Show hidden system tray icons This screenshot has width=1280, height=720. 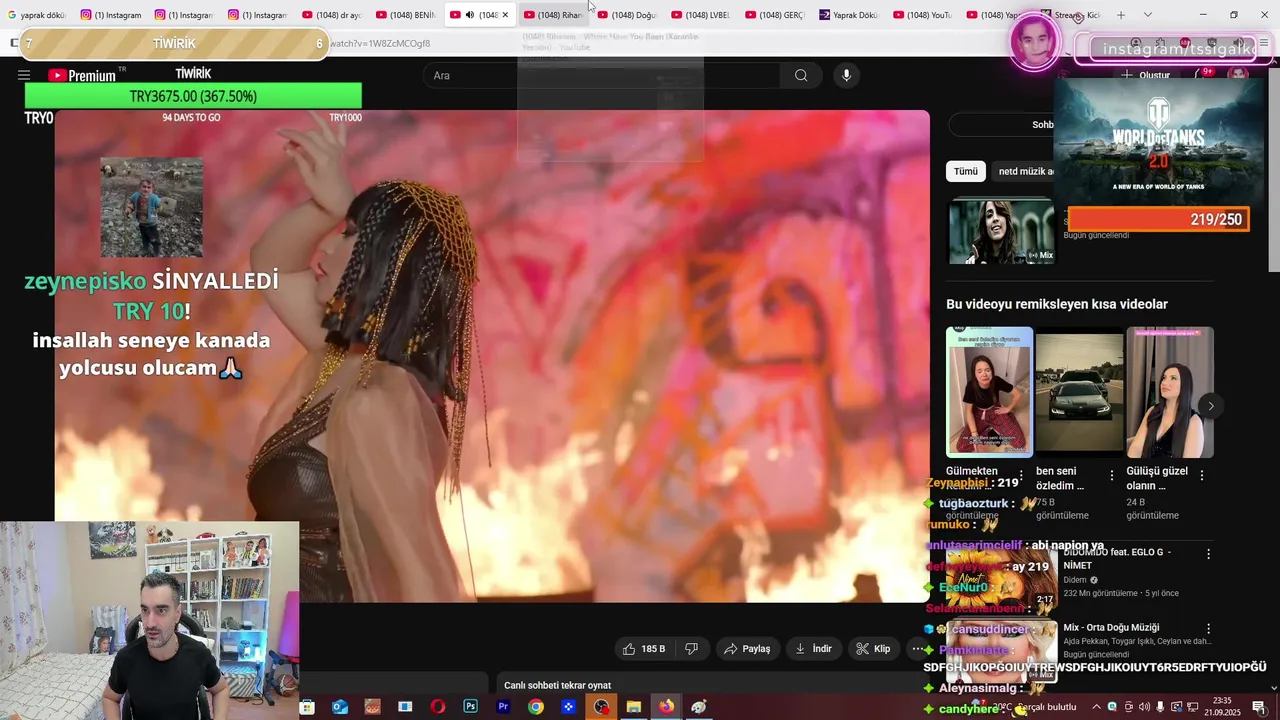(1096, 707)
